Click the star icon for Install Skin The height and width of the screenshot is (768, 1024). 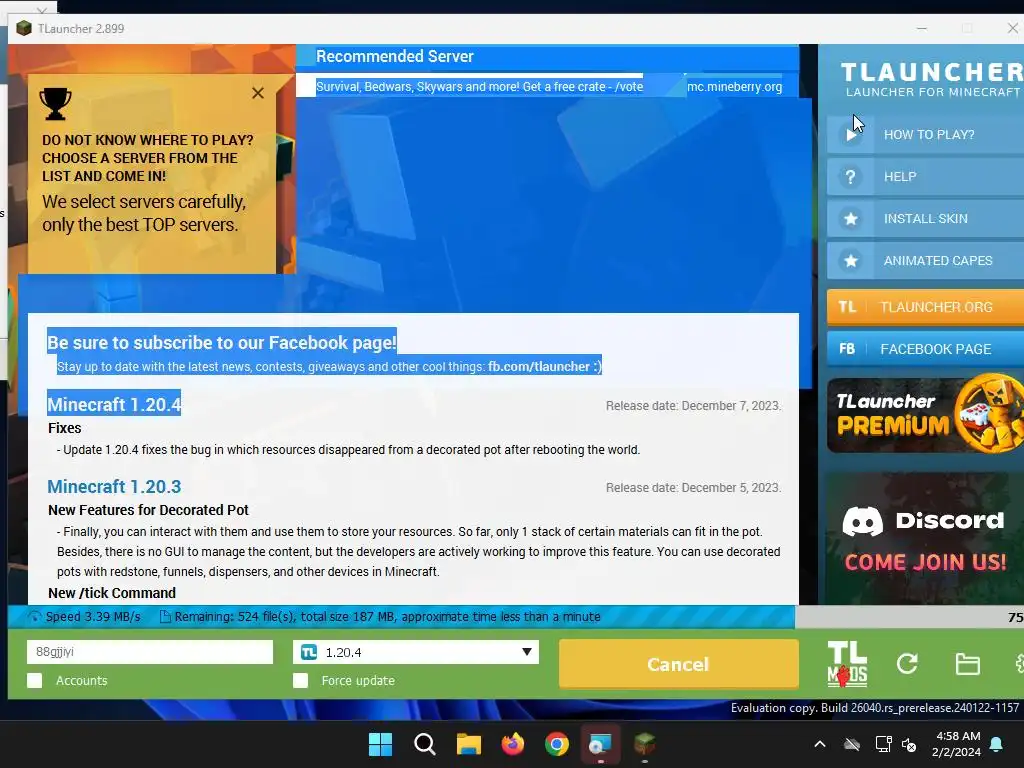tap(851, 219)
